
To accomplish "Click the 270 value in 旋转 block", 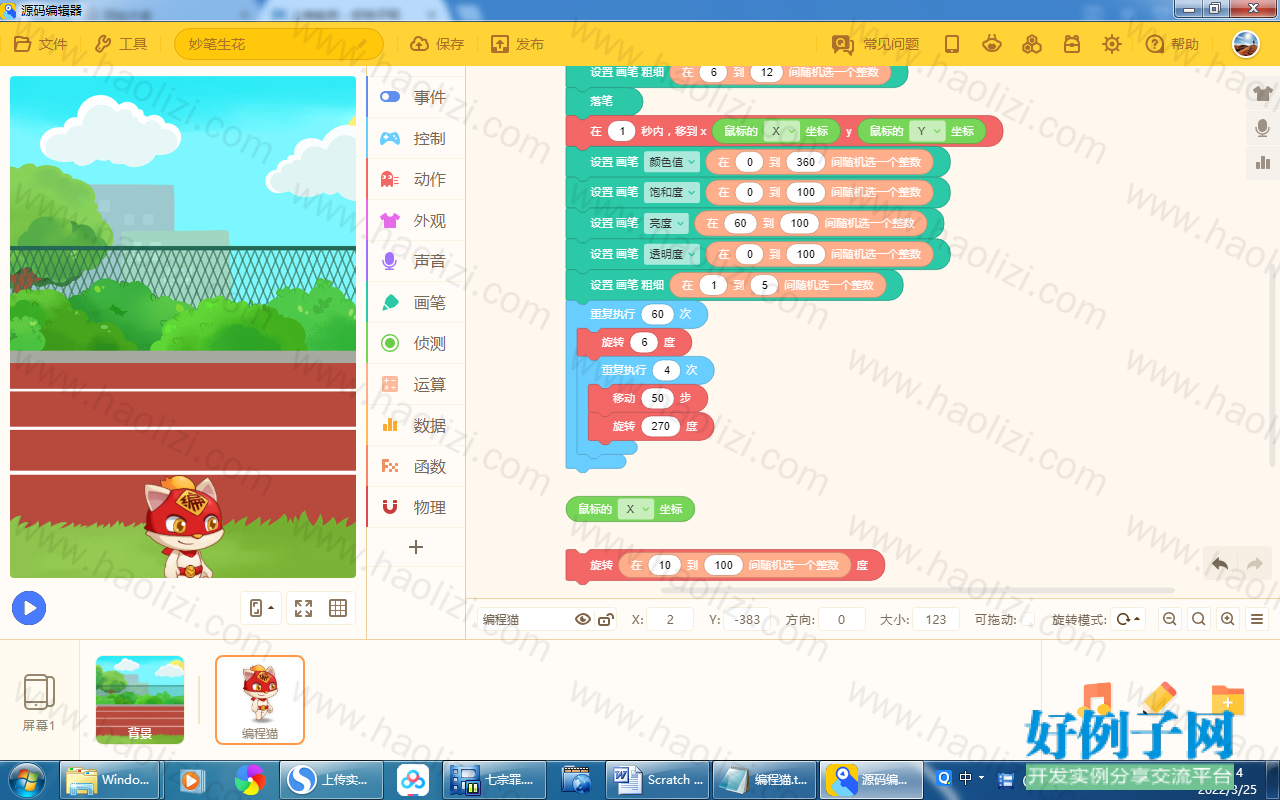I will coord(660,426).
